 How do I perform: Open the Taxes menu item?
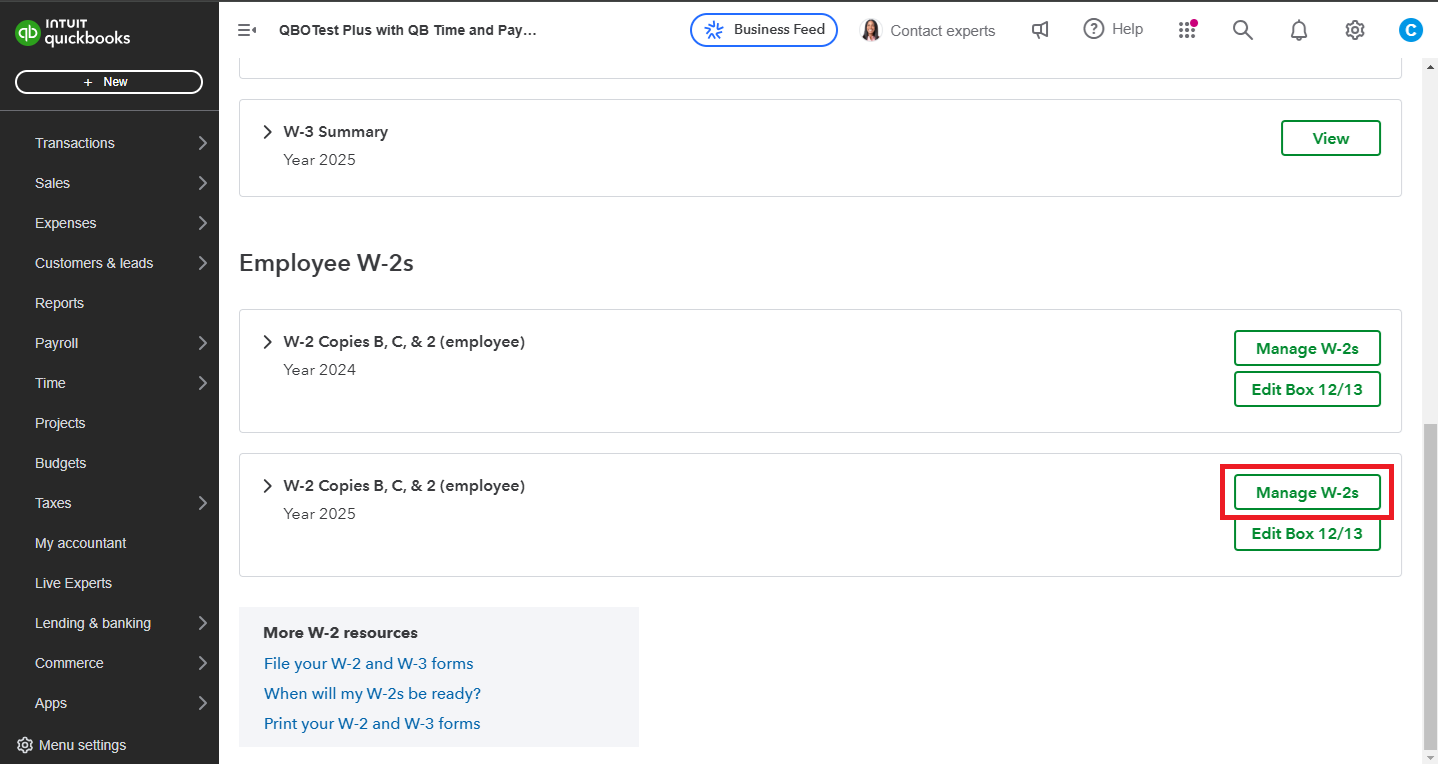52,502
